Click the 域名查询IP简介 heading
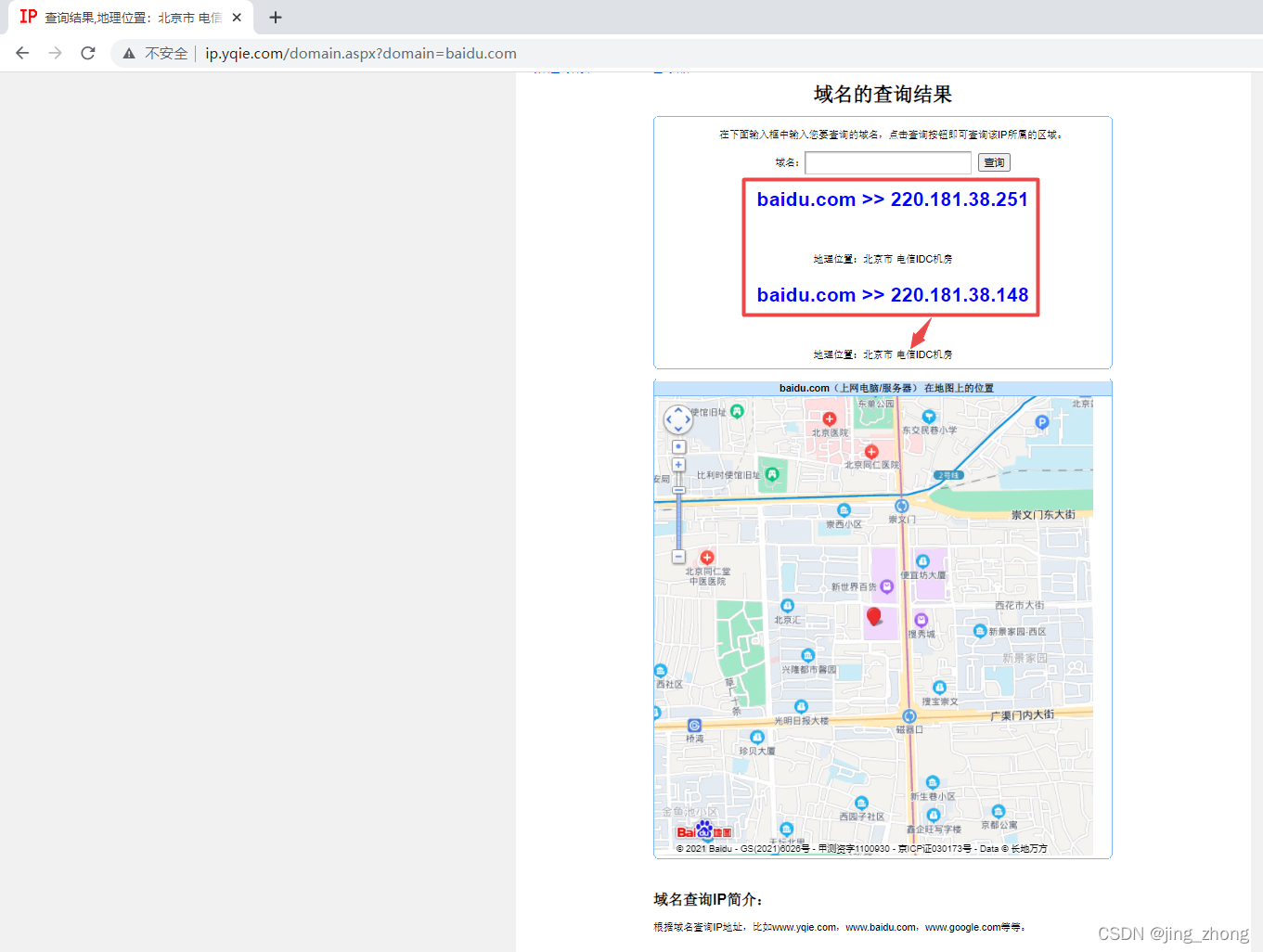Screen dimensions: 1263x952 point(708,899)
